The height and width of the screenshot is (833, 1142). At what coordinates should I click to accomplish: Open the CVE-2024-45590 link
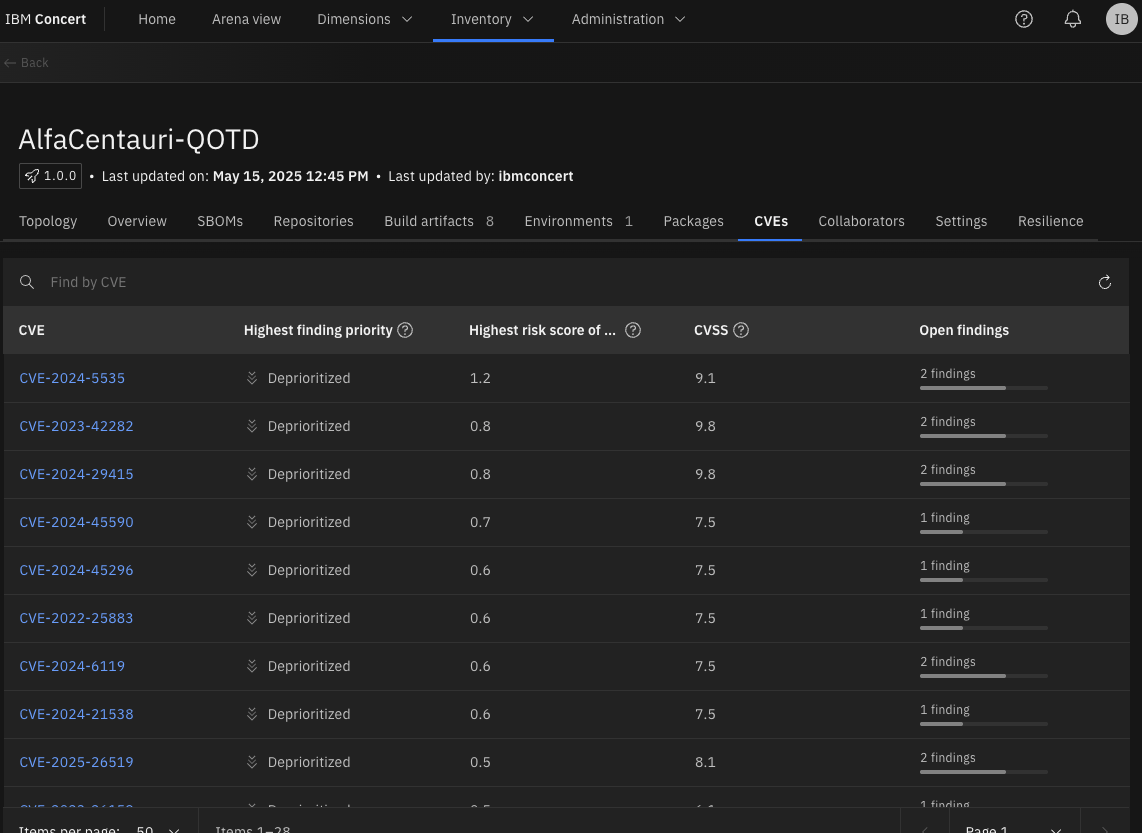[x=76, y=522]
